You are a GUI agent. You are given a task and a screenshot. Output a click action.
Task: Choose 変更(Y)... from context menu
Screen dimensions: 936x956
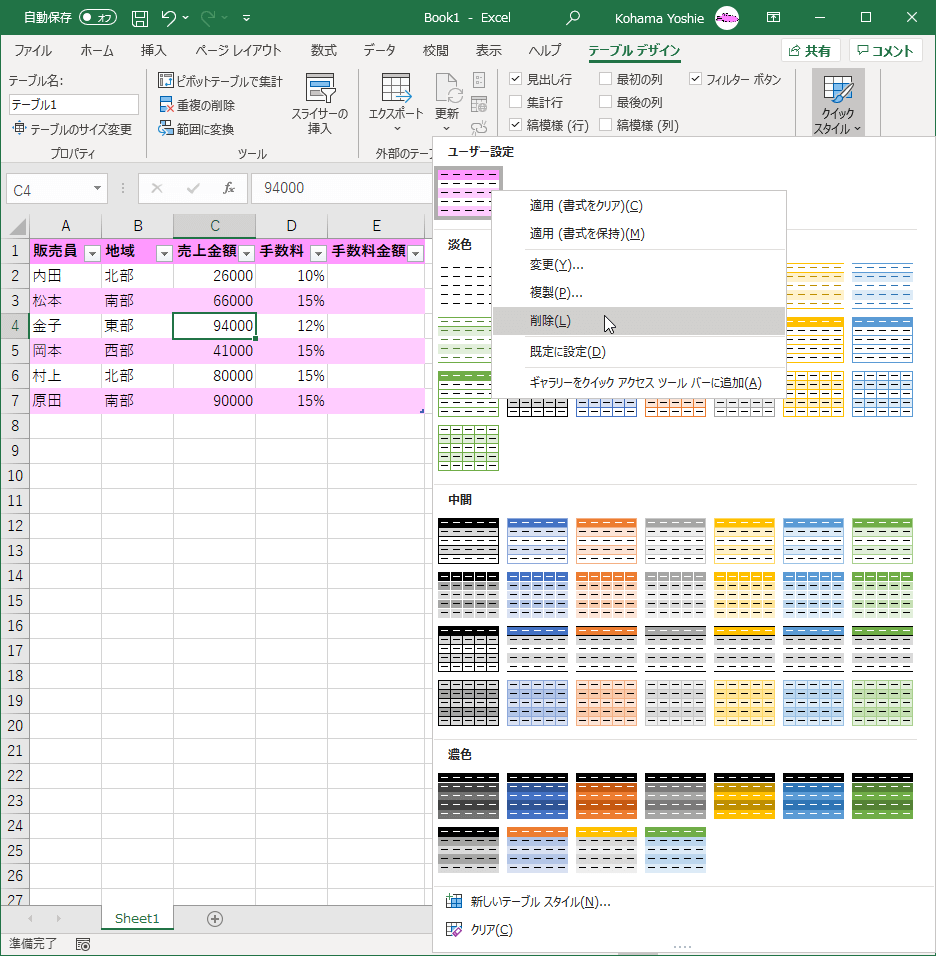click(x=638, y=265)
